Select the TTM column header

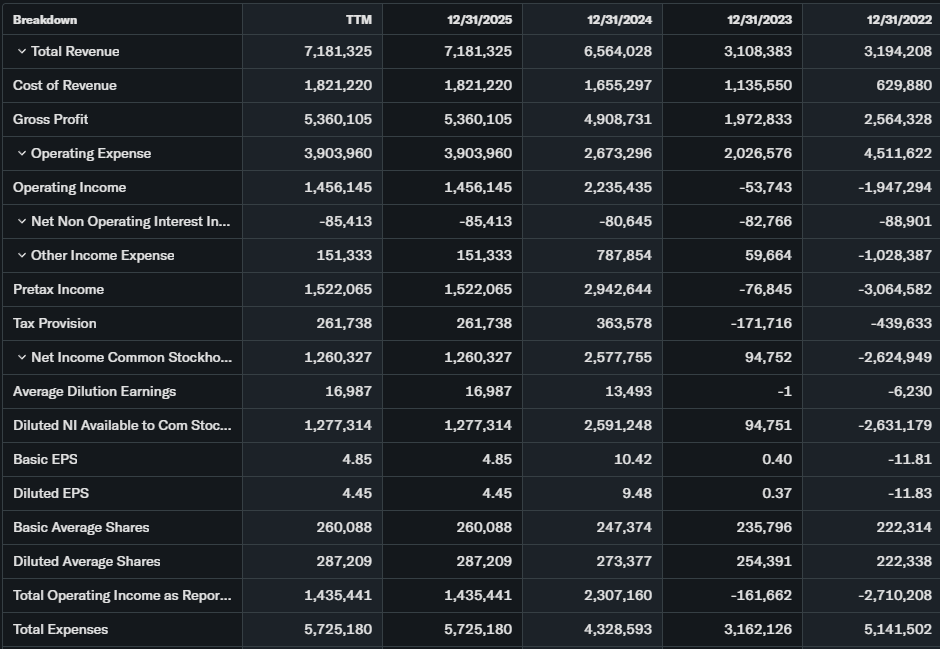click(358, 20)
